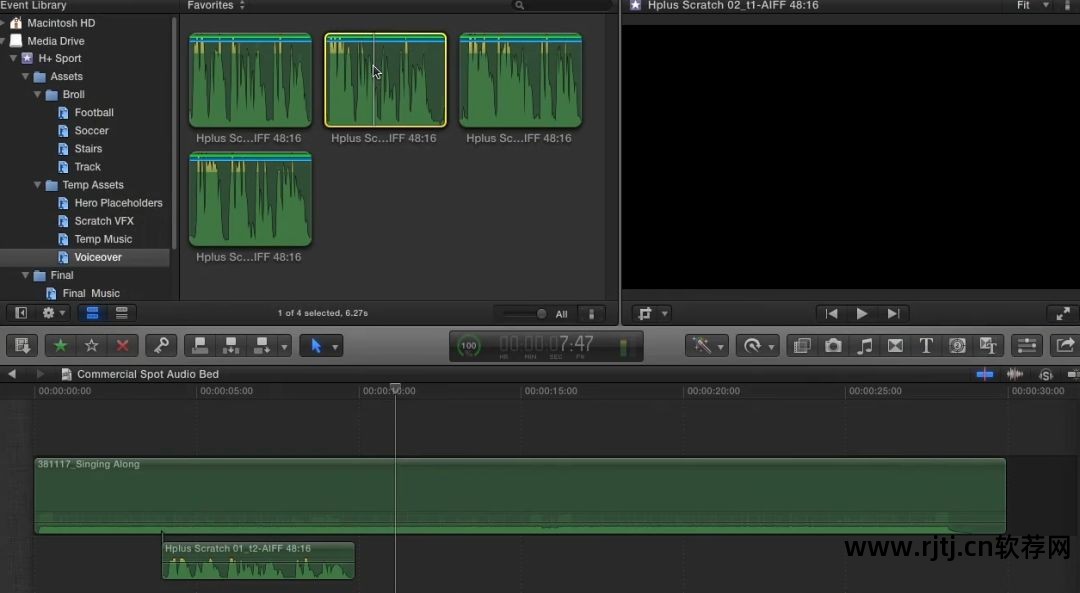Open the Favorites filter pop-up menu

(x=216, y=6)
